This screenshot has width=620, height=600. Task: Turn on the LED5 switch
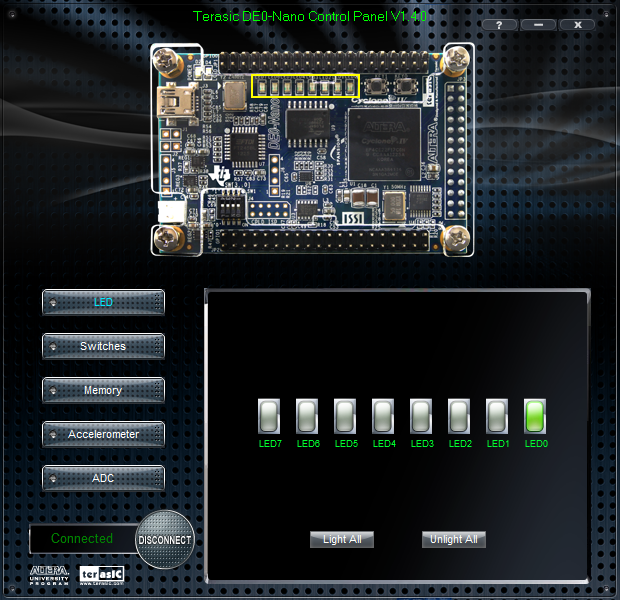tap(346, 416)
